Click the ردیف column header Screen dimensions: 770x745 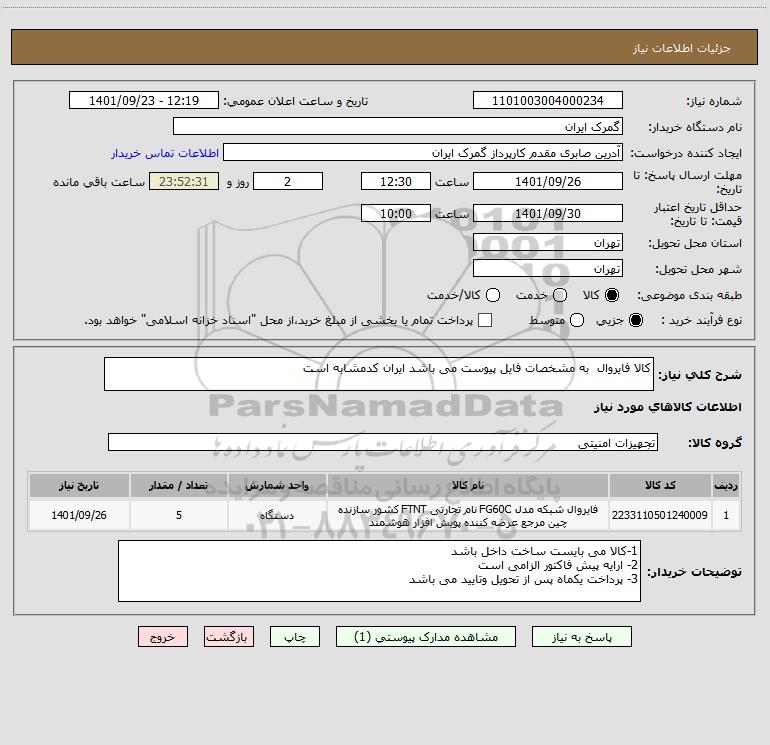[726, 485]
